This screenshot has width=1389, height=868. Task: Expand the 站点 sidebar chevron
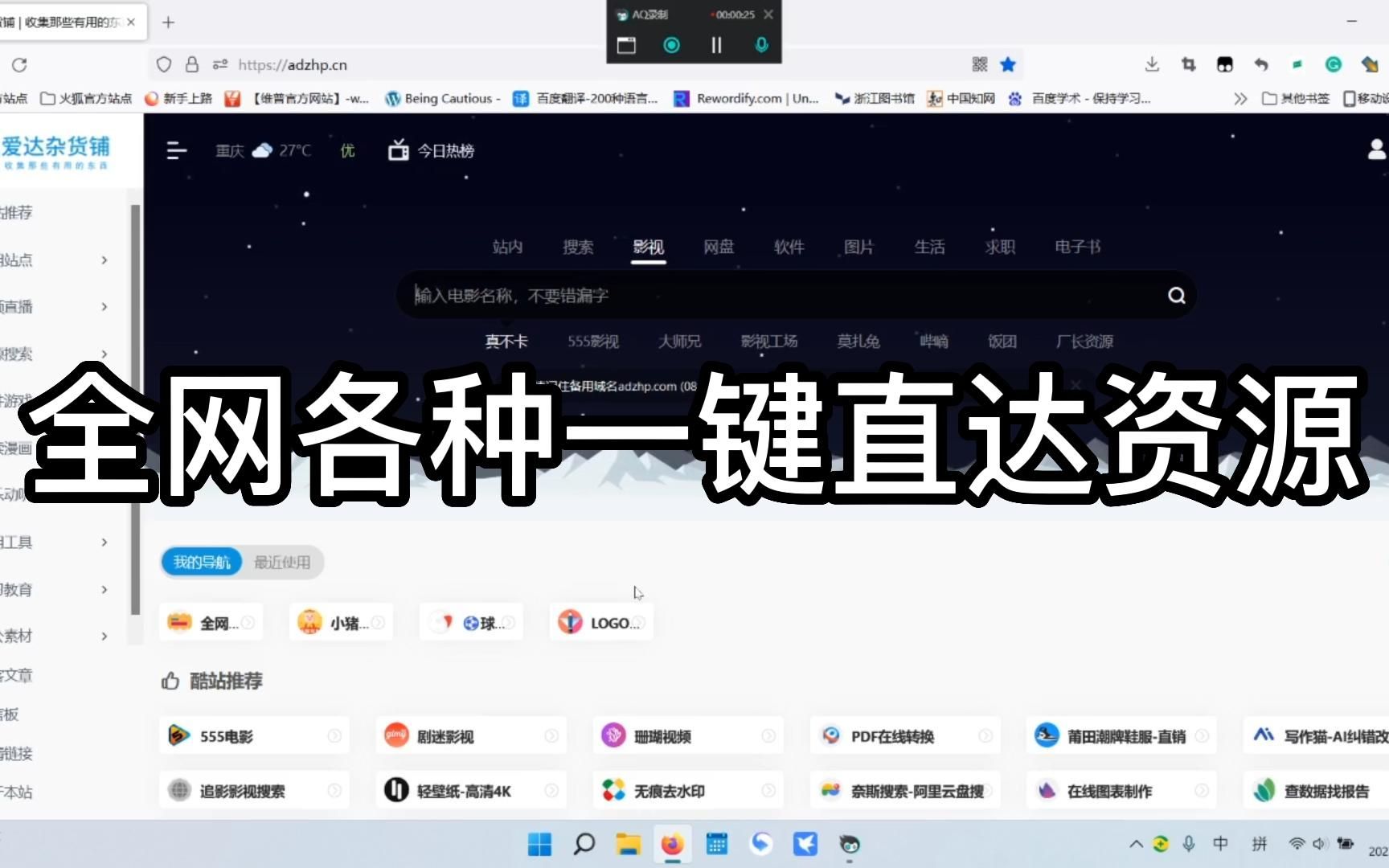[x=104, y=260]
